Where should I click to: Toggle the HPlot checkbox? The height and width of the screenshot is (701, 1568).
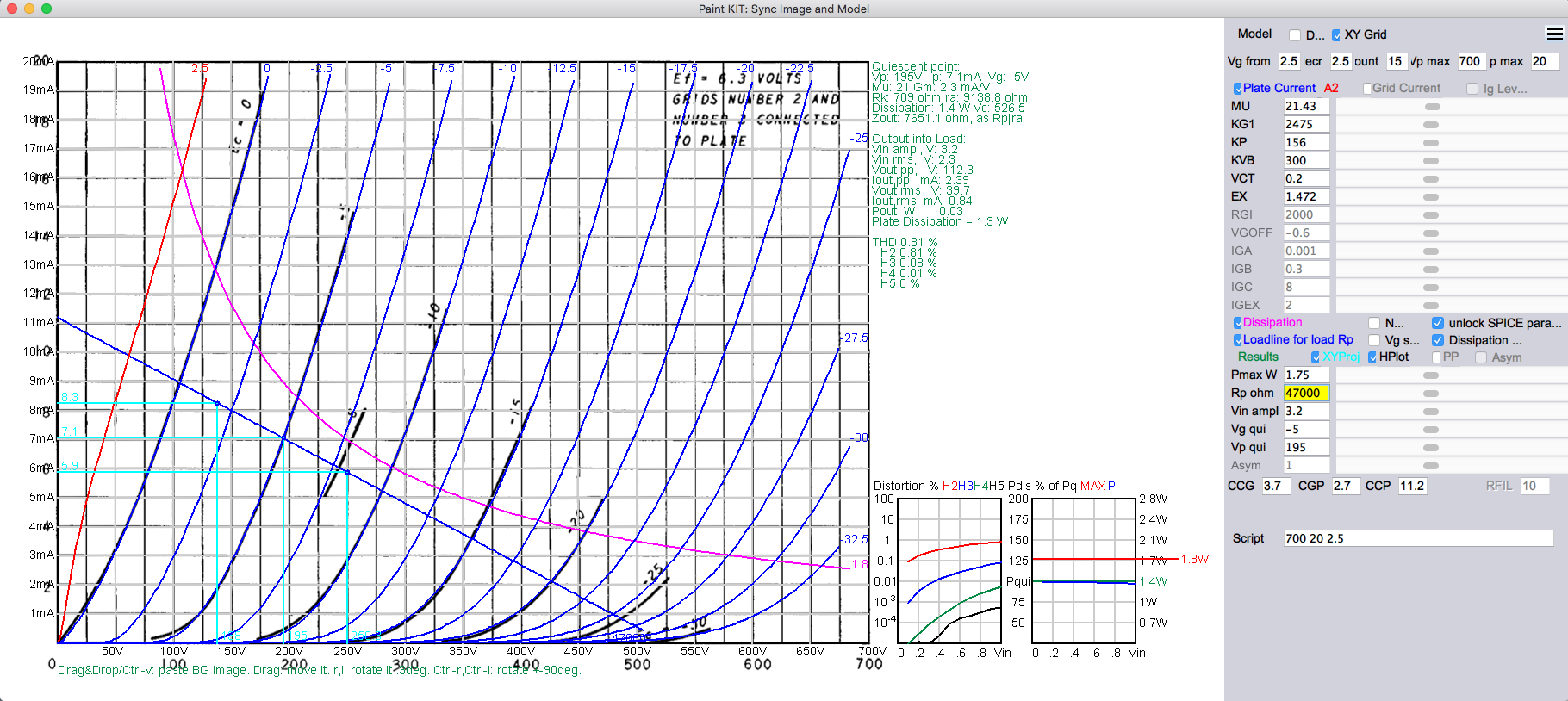[x=1372, y=357]
